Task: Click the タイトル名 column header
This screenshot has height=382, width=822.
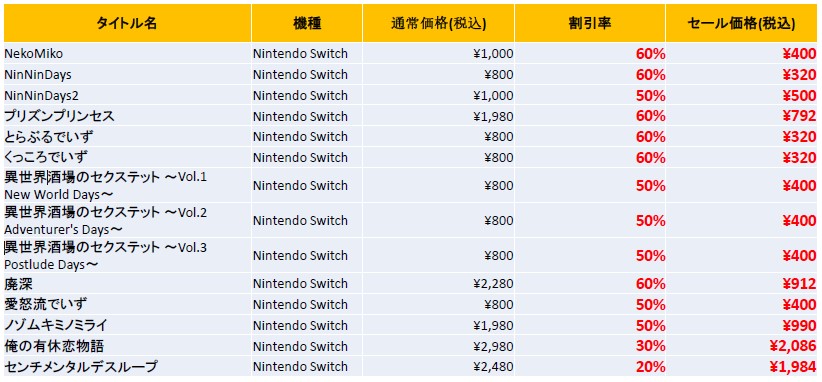Action: pyautogui.click(x=127, y=24)
